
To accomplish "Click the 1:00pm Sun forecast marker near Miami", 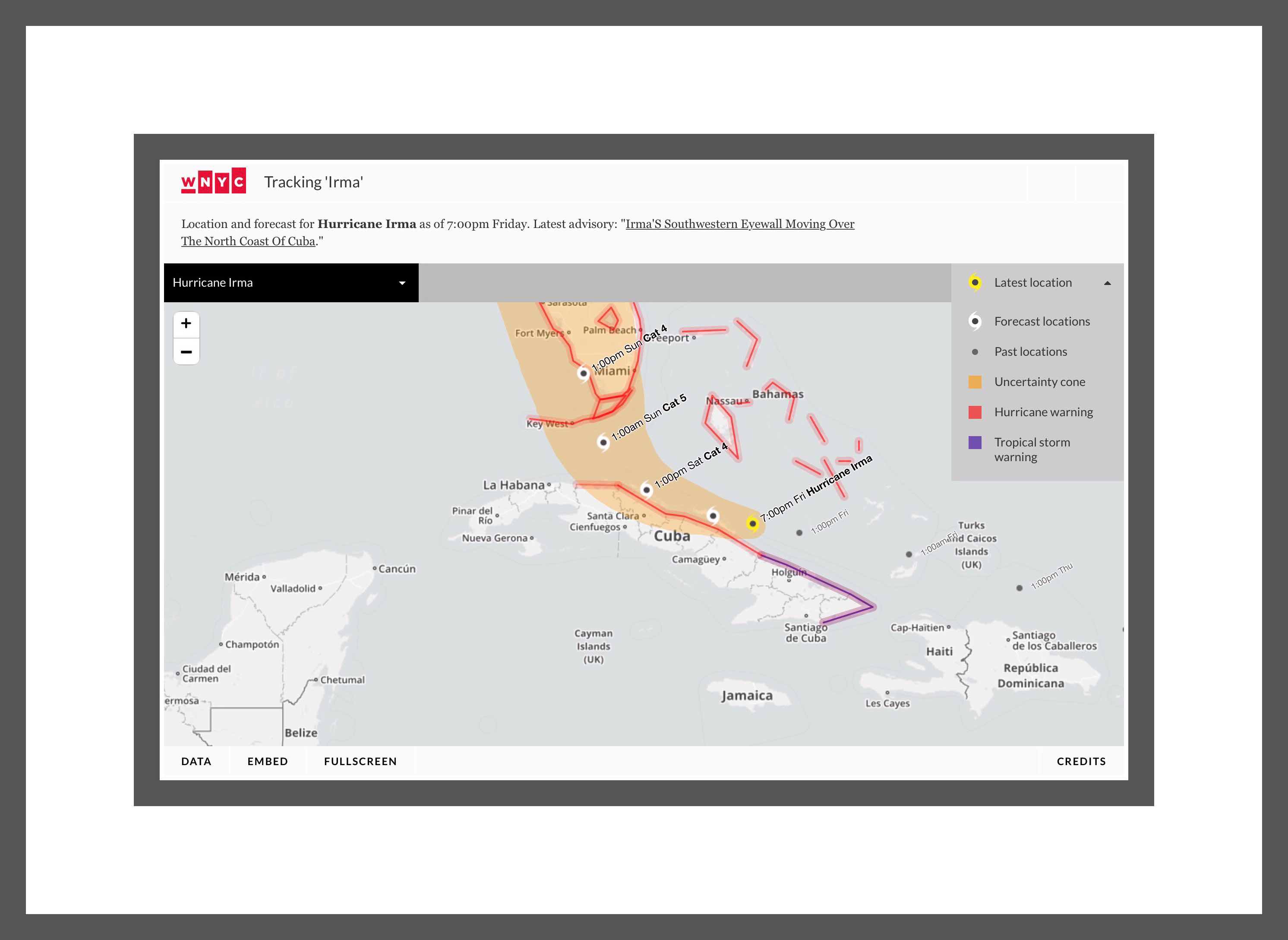I will point(584,373).
